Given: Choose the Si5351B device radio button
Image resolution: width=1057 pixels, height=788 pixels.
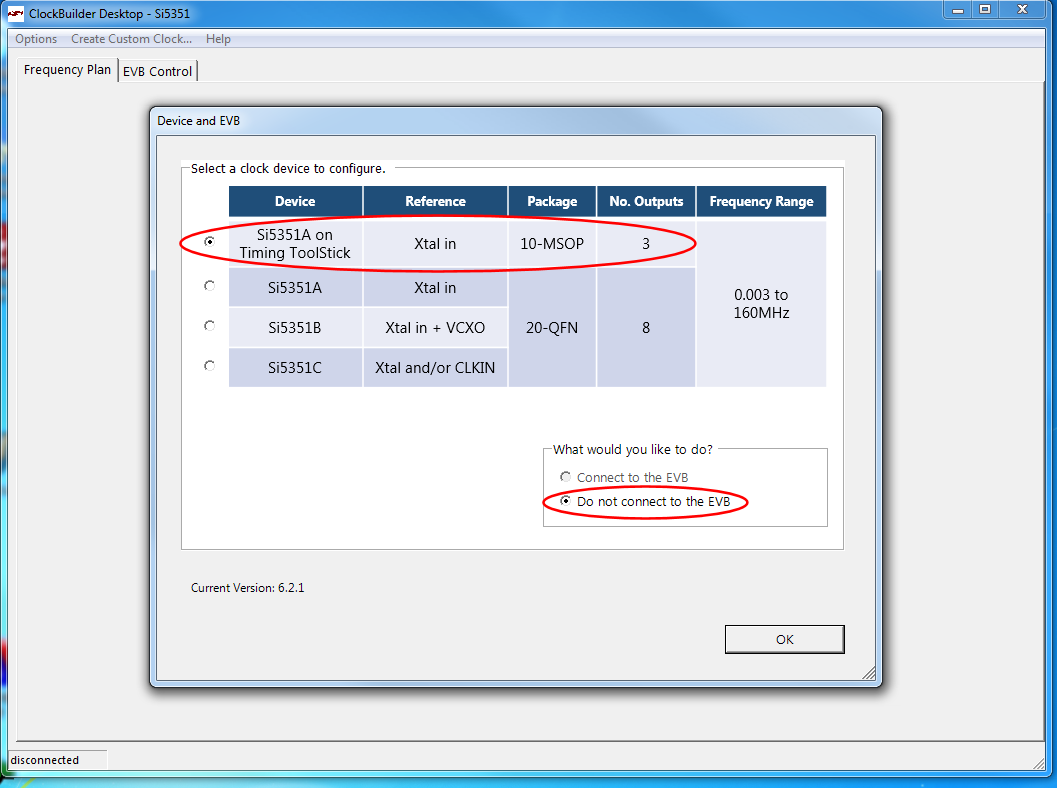Looking at the screenshot, I should 209,326.
